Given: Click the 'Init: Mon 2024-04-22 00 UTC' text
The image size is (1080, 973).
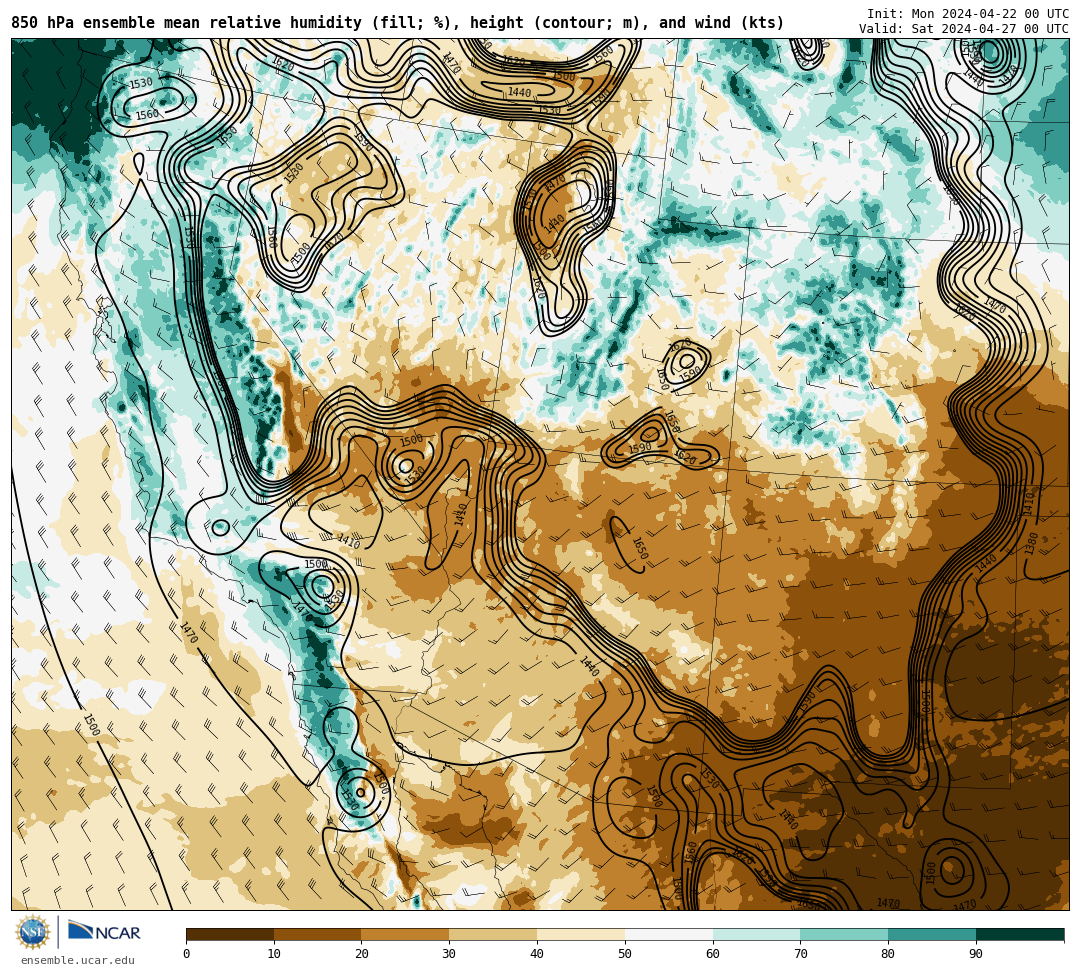Looking at the screenshot, I should click(x=968, y=13).
